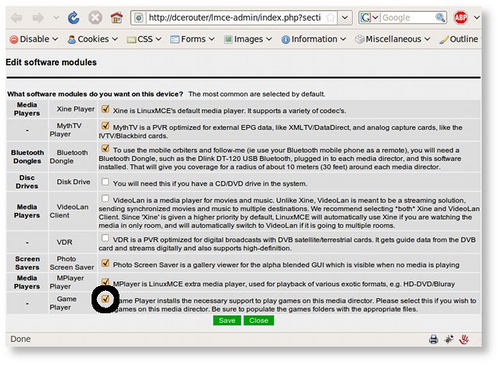
Task: Uncheck the MythTV Player checkbox
Action: pos(105,126)
